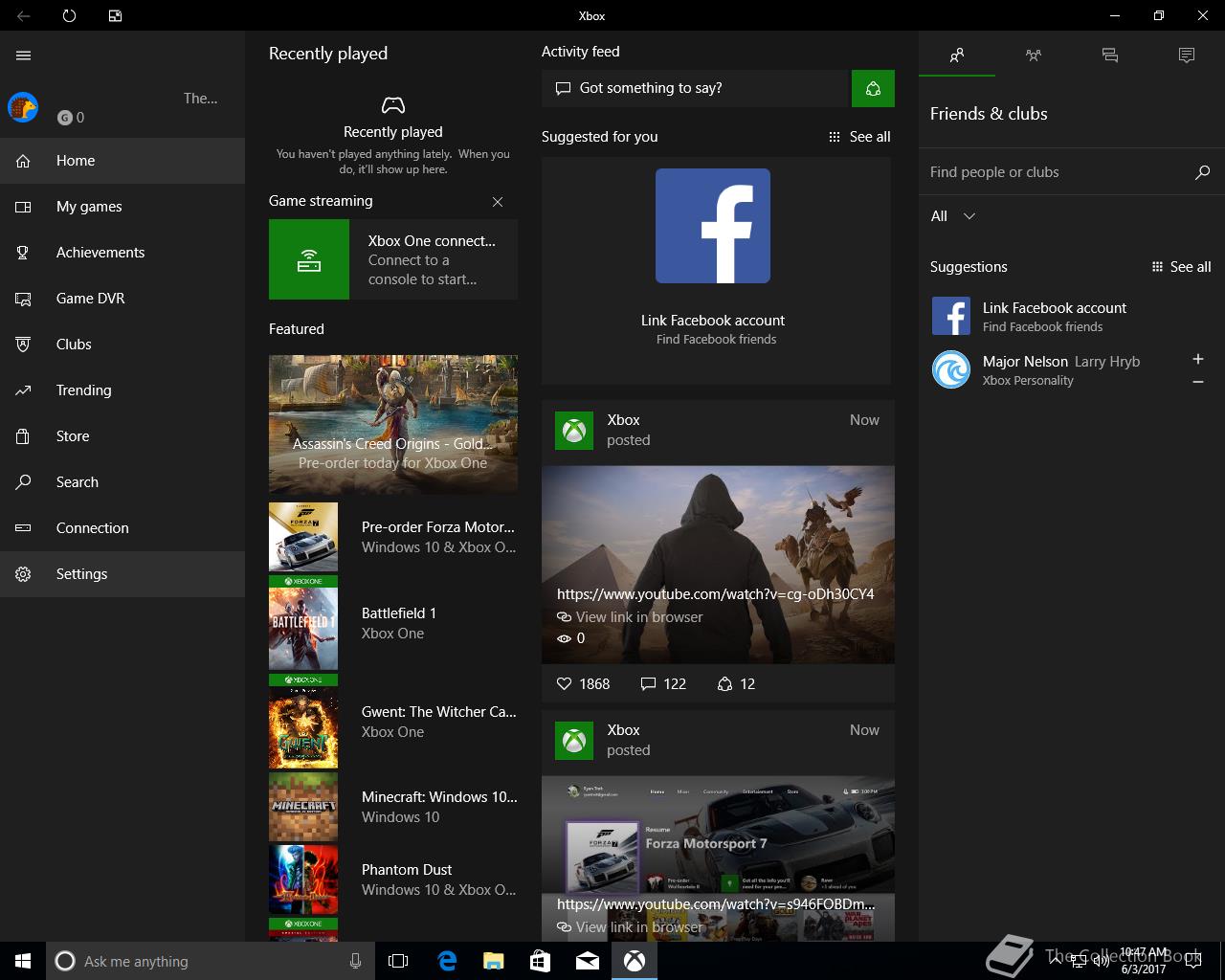The height and width of the screenshot is (980, 1225).
Task: Click the back arrow in title bar
Action: click(x=24, y=15)
